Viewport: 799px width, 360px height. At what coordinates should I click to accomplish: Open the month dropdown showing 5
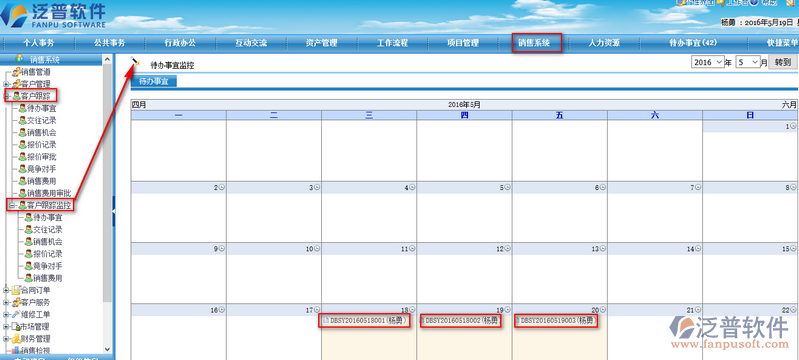point(748,62)
